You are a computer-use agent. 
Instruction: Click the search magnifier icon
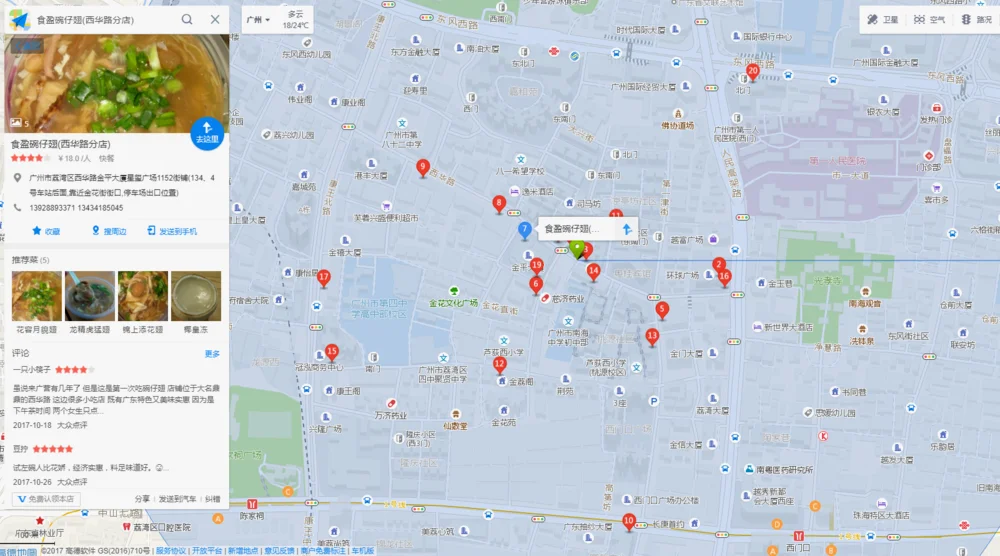(187, 19)
